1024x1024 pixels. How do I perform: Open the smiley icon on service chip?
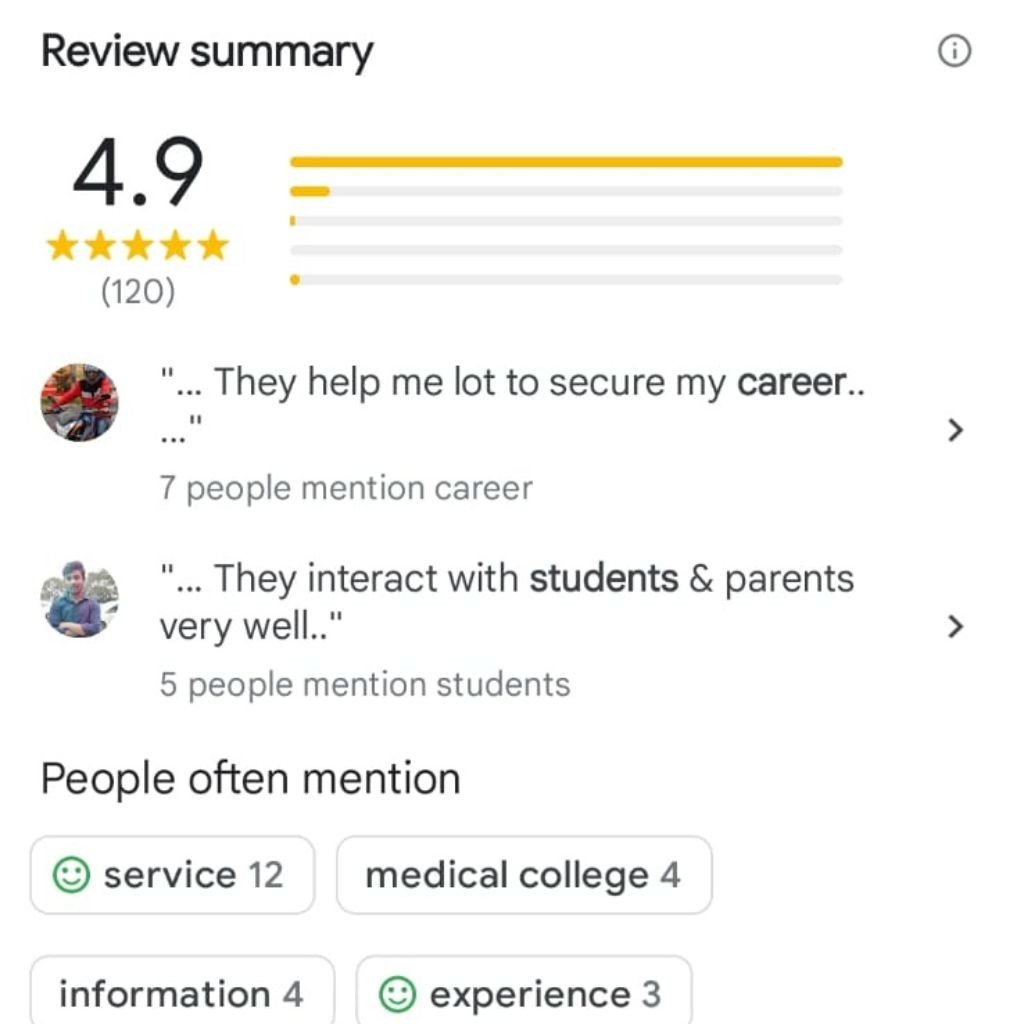click(x=70, y=875)
